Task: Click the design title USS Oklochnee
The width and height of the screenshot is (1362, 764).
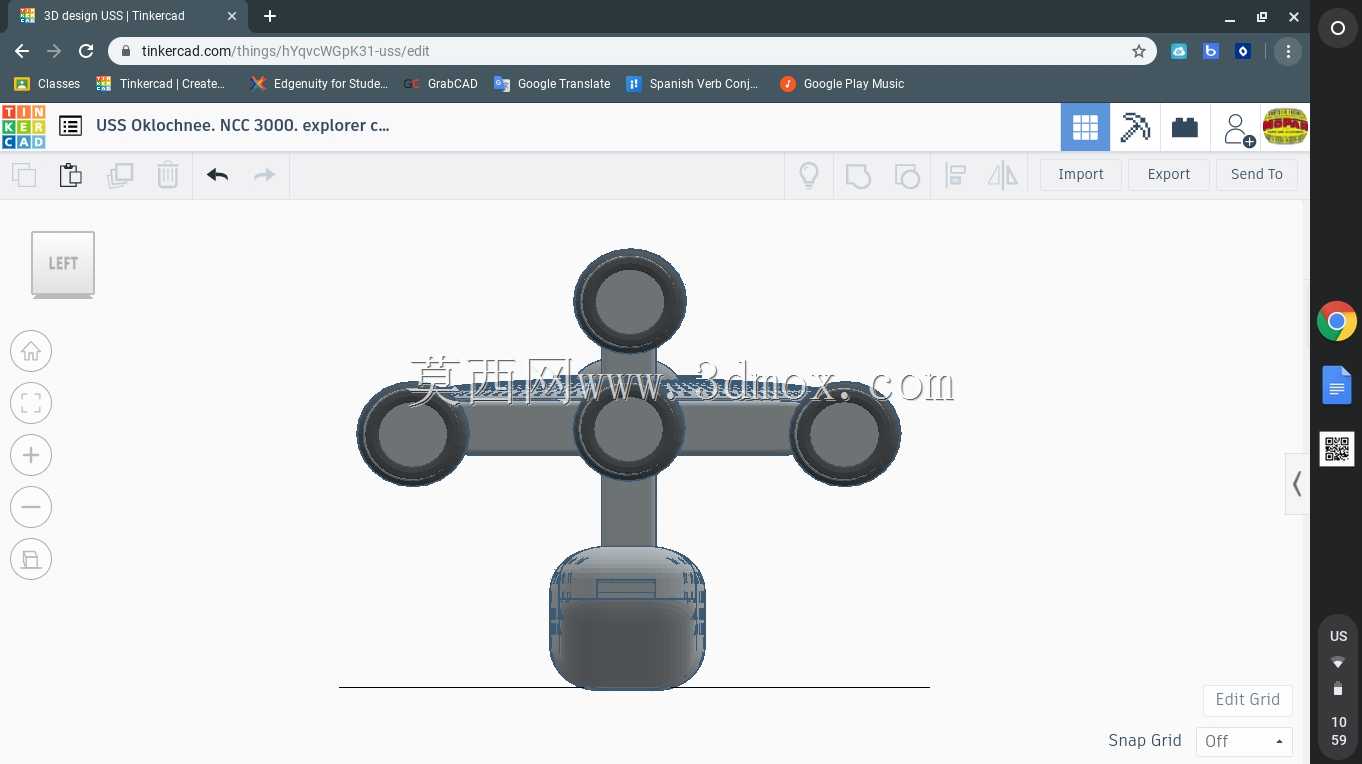Action: click(243, 126)
